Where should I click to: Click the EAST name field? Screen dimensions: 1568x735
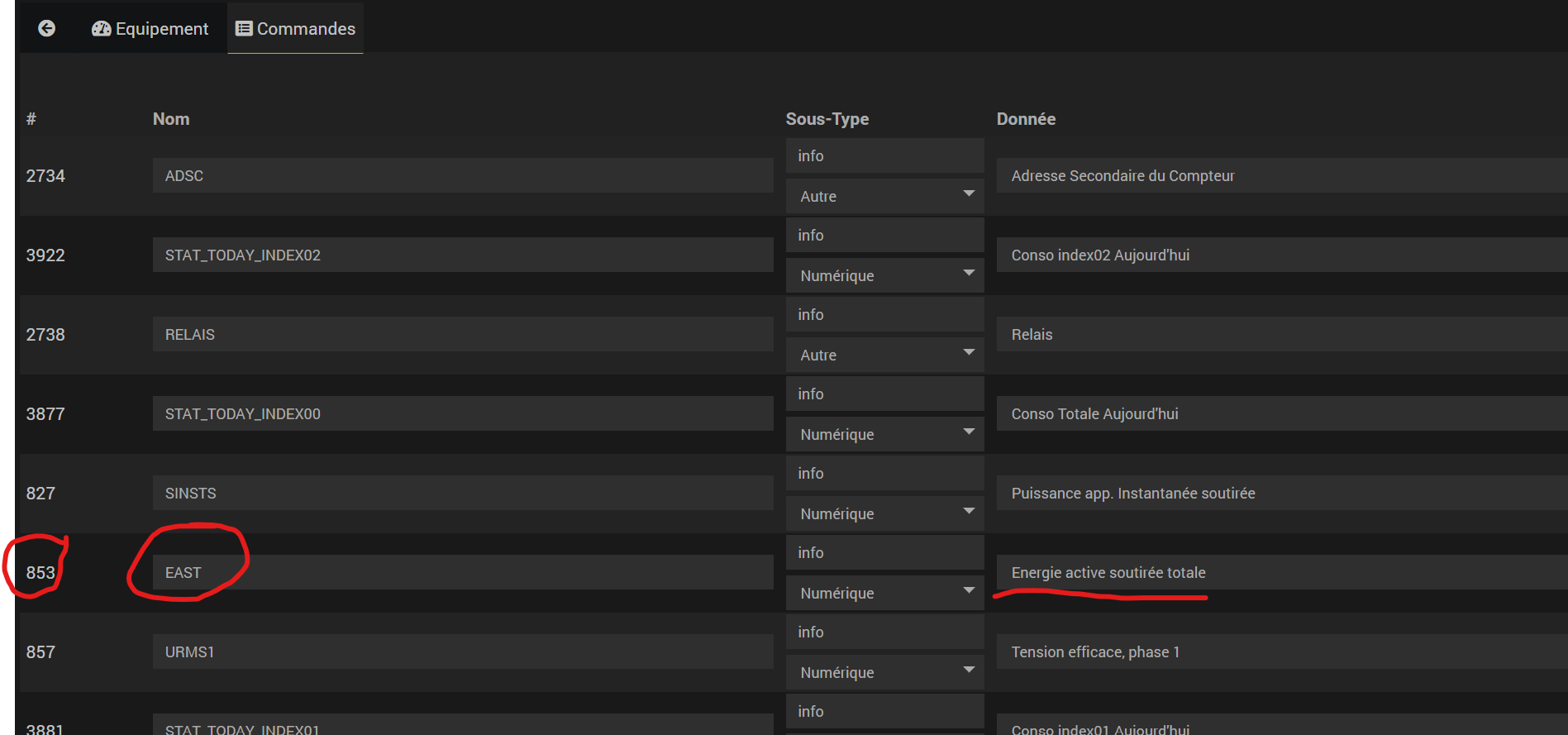click(x=463, y=573)
